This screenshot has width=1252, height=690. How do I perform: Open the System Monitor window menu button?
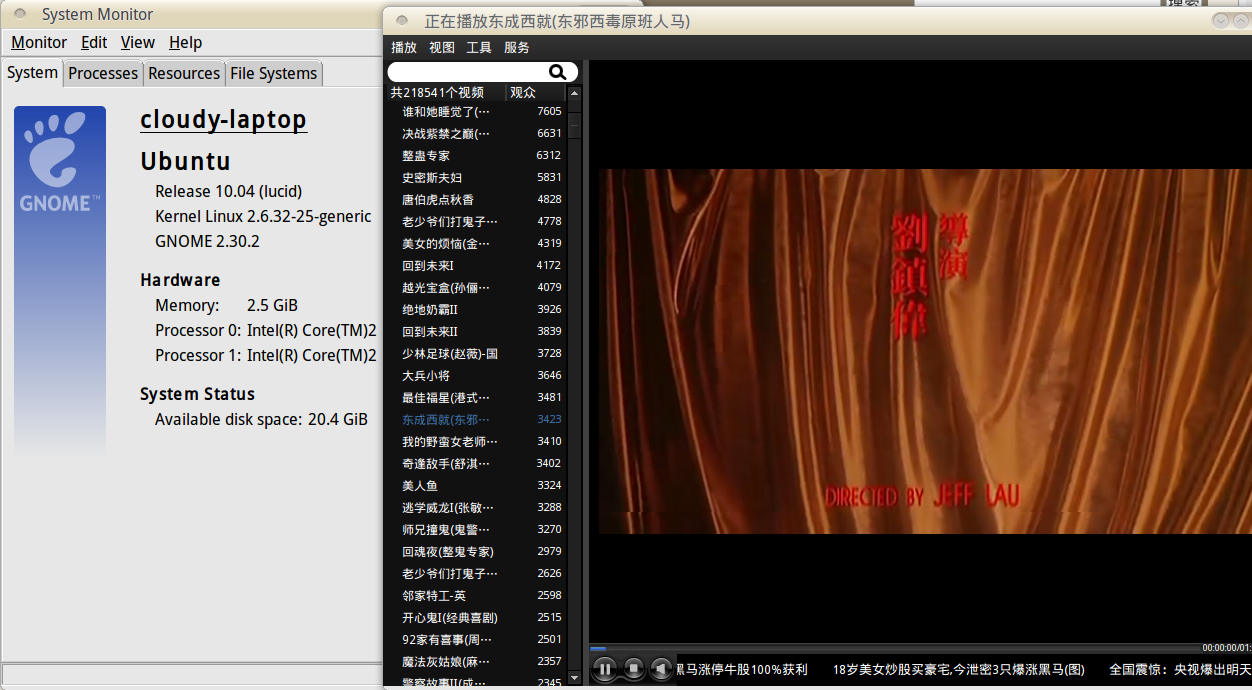pos(20,14)
